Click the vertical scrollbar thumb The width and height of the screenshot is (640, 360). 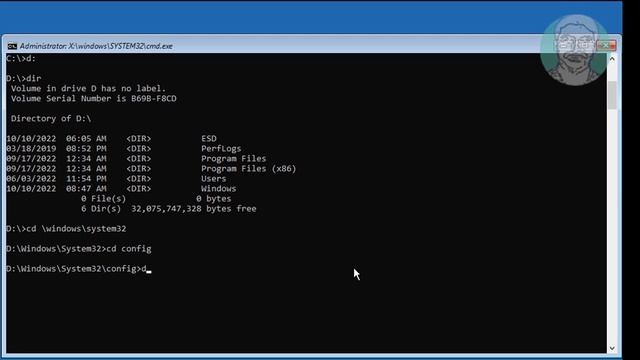coord(612,96)
